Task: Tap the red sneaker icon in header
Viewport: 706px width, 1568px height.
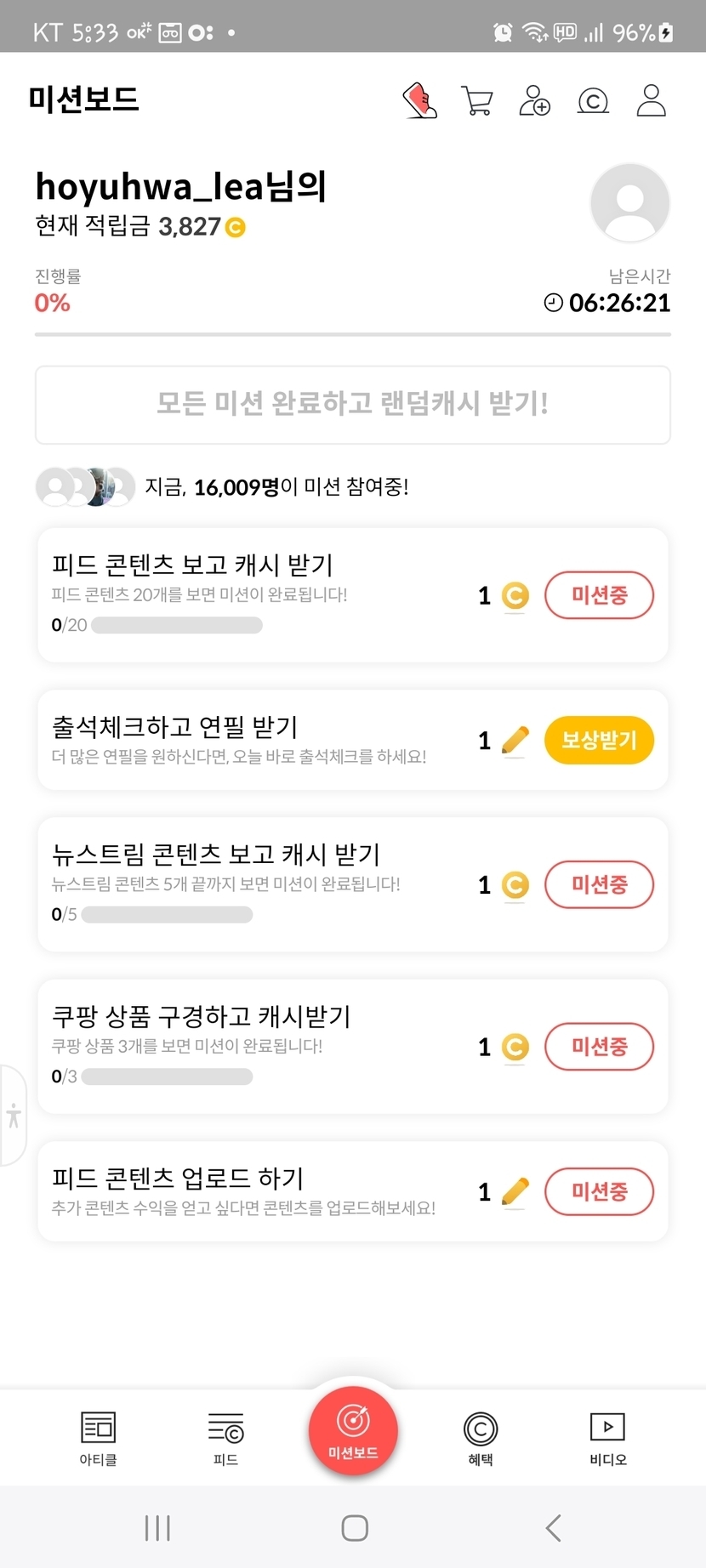Action: point(419,100)
